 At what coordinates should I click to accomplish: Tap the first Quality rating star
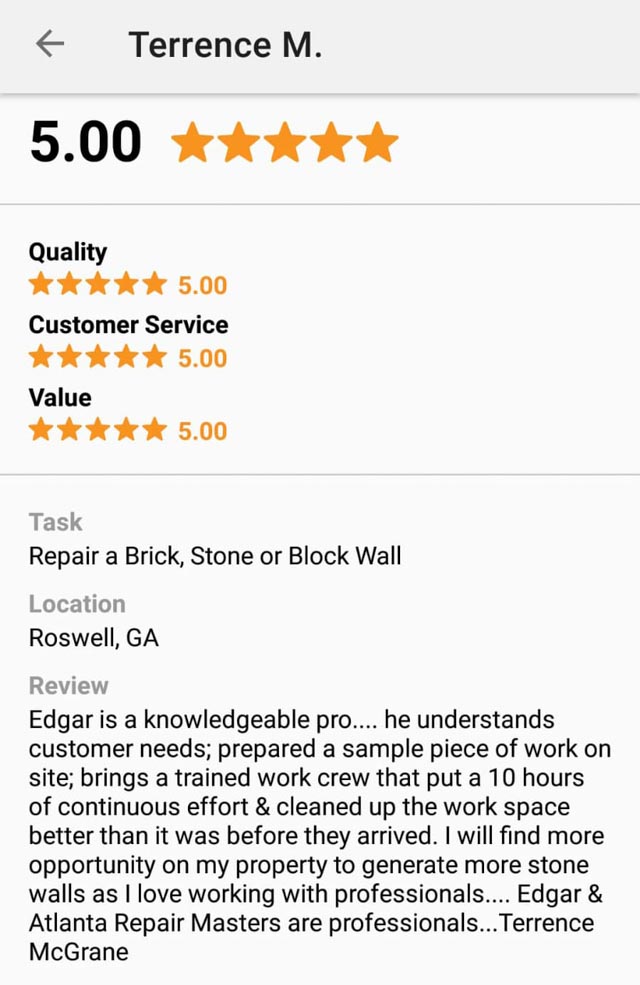coord(41,284)
